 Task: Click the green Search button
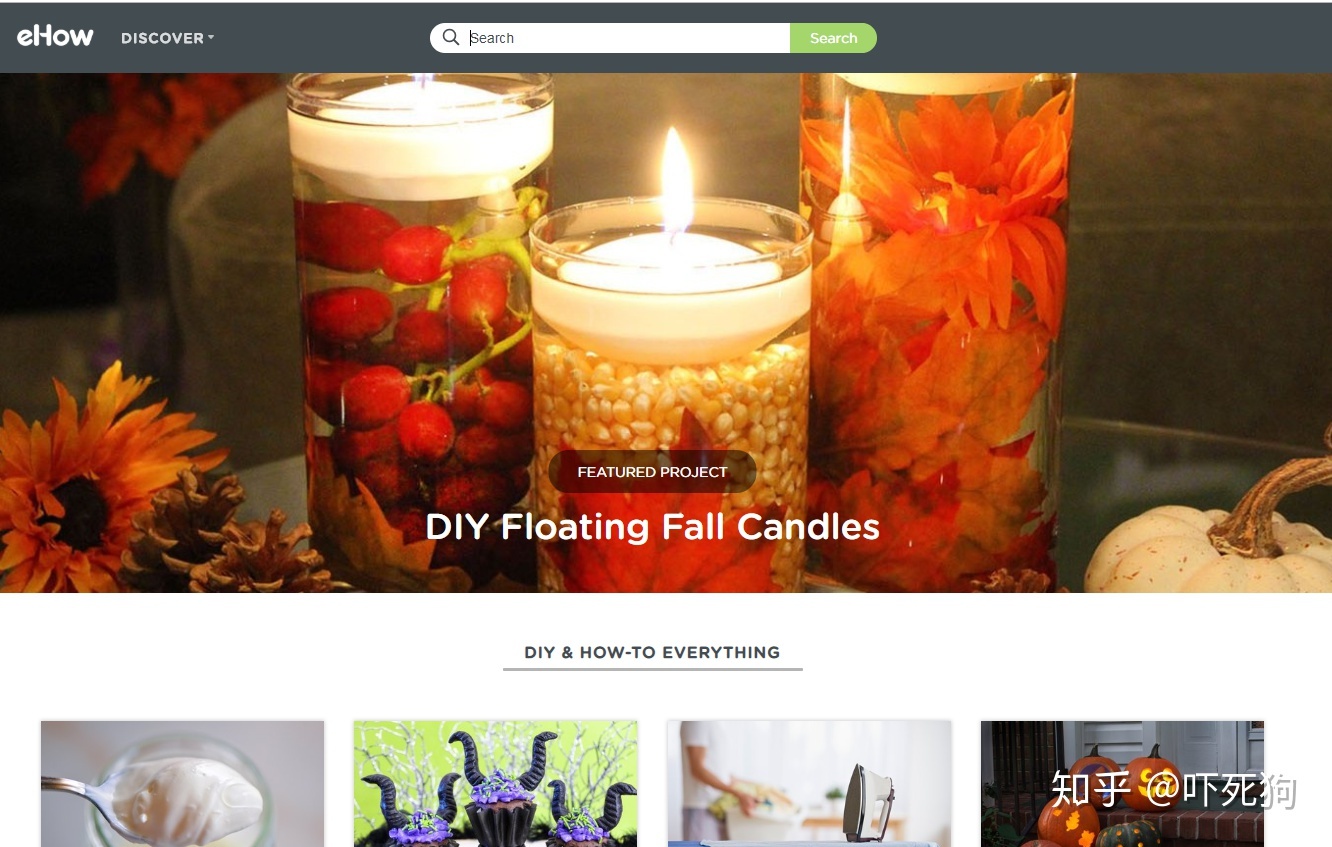coord(833,38)
